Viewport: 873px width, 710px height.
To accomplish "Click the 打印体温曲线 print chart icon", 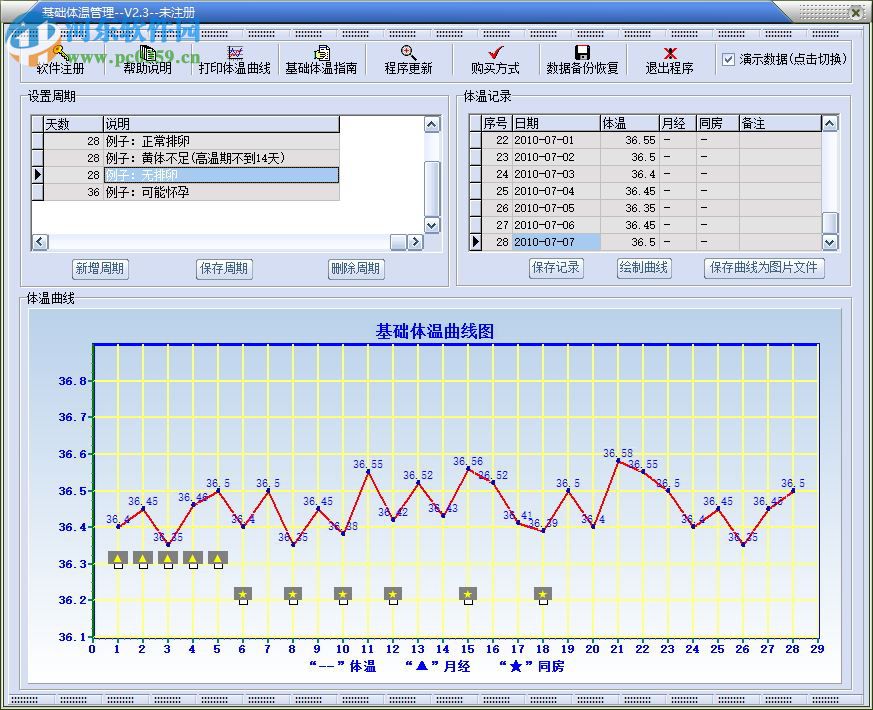I will [x=234, y=60].
